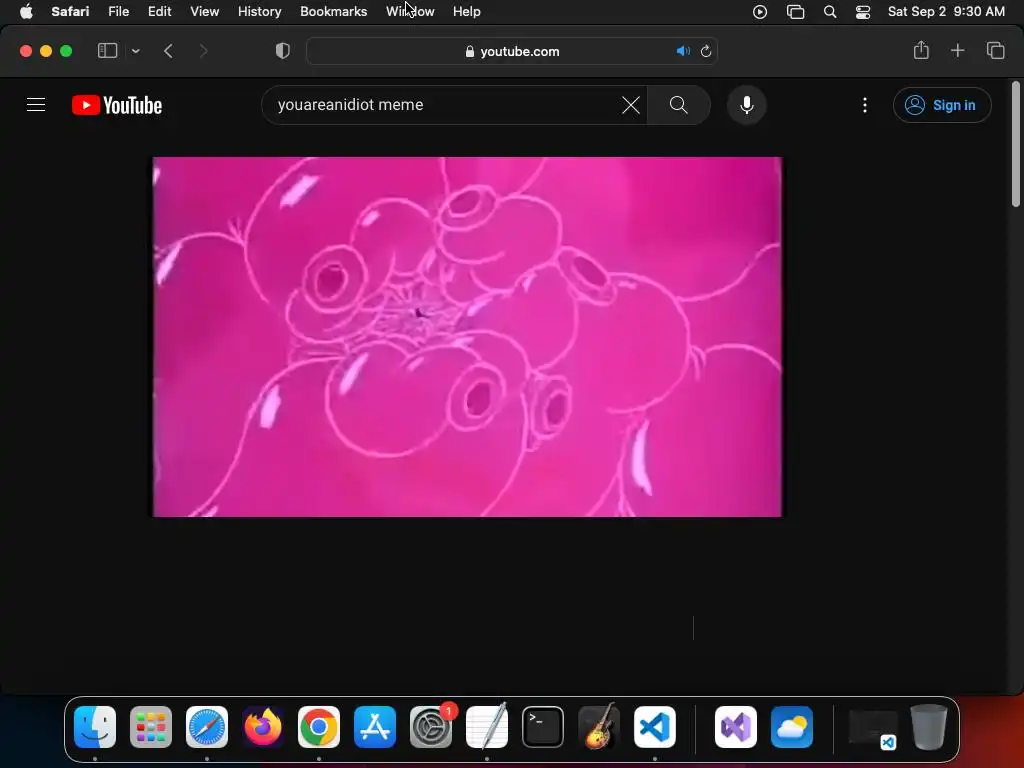
Task: Click the Now Playing menu bar icon
Action: [760, 12]
